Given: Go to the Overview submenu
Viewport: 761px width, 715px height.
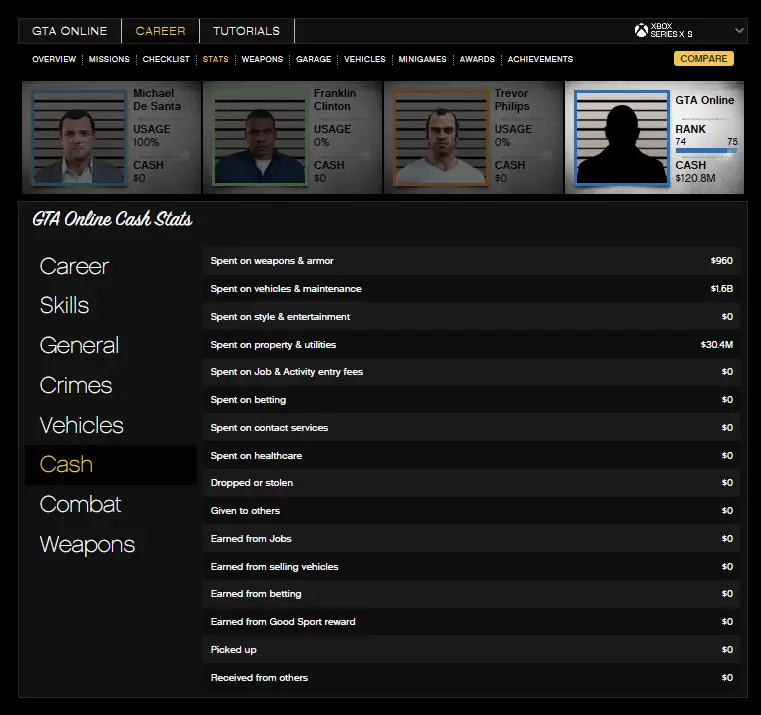Looking at the screenshot, I should click(54, 59).
